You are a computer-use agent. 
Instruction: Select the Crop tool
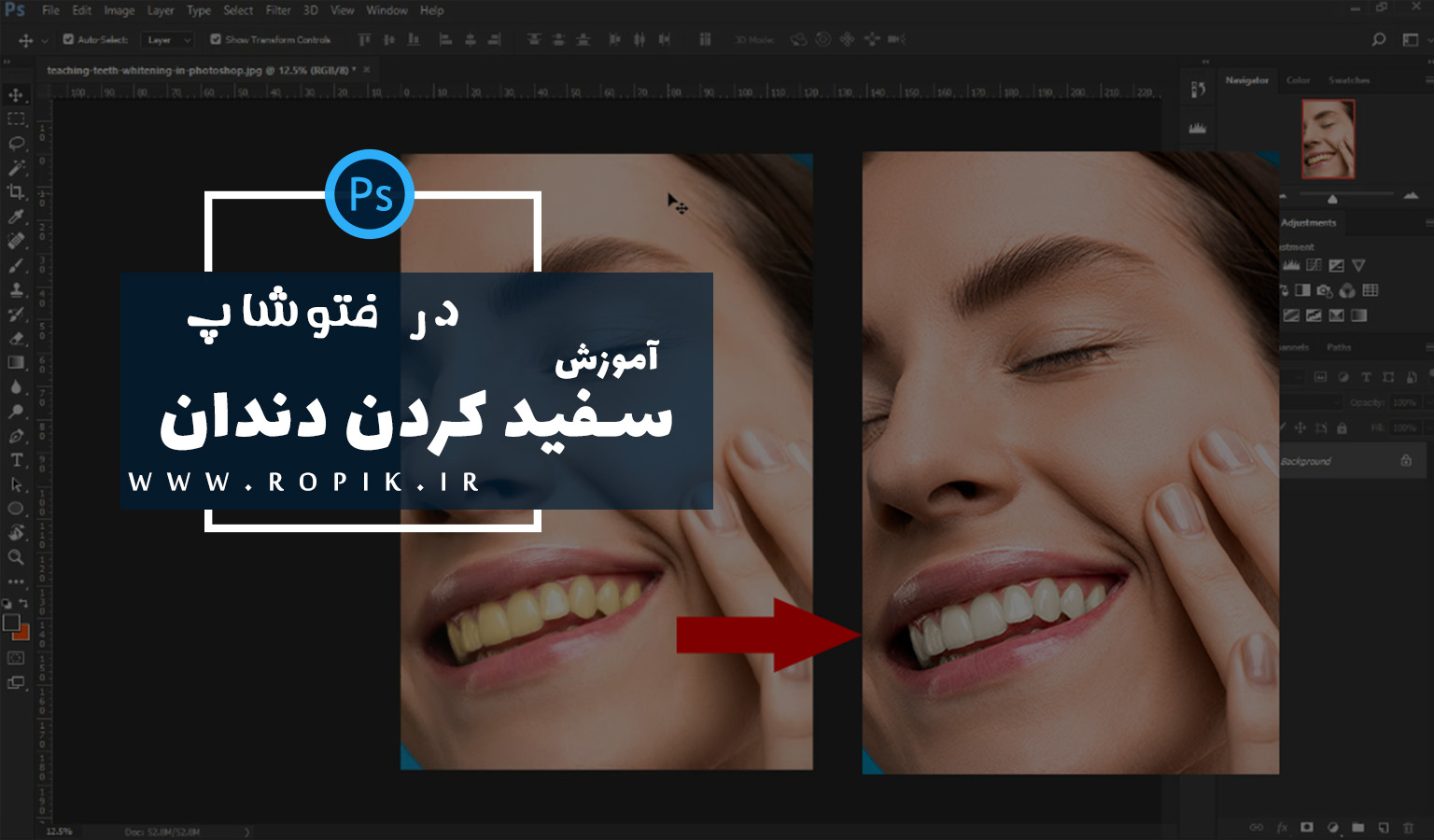point(16,192)
